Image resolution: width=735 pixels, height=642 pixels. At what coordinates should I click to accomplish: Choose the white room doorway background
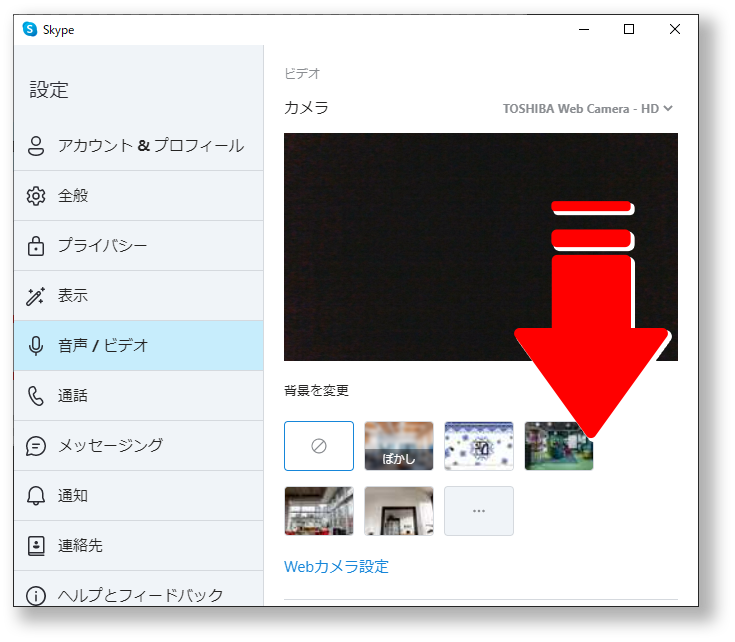(399, 511)
